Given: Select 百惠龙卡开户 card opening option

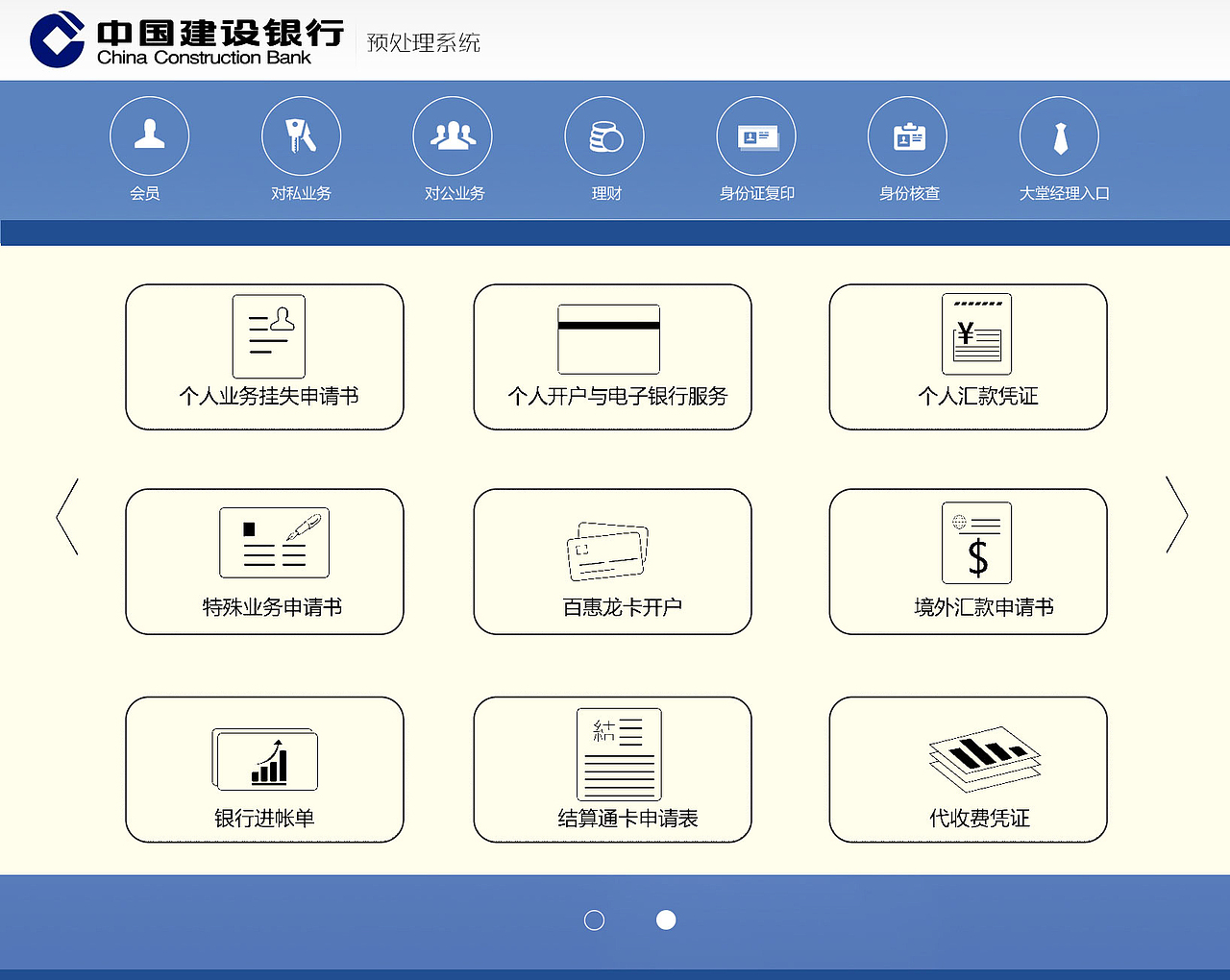Looking at the screenshot, I should click(x=611, y=562).
